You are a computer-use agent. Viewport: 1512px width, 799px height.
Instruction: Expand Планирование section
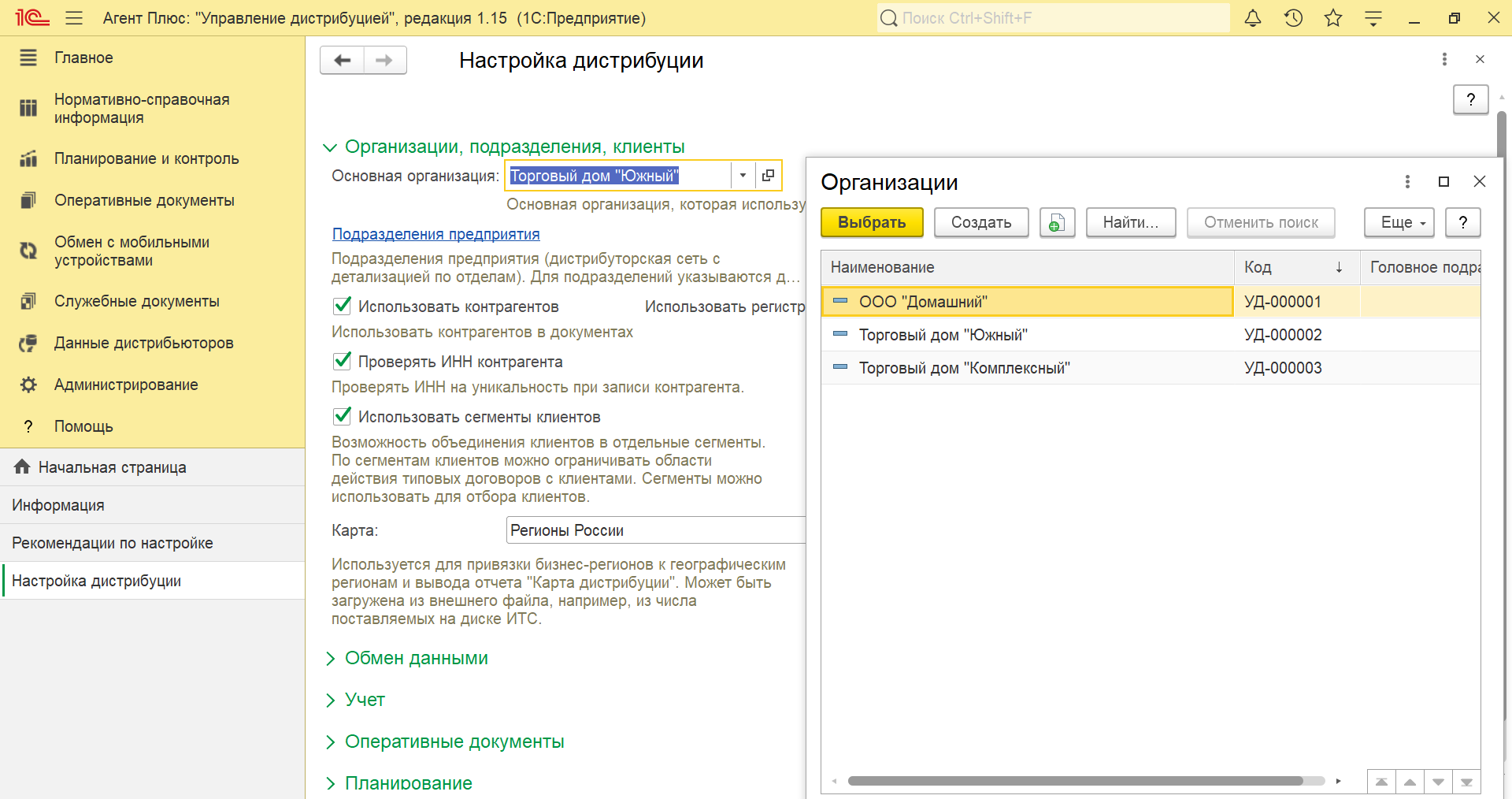coord(330,784)
